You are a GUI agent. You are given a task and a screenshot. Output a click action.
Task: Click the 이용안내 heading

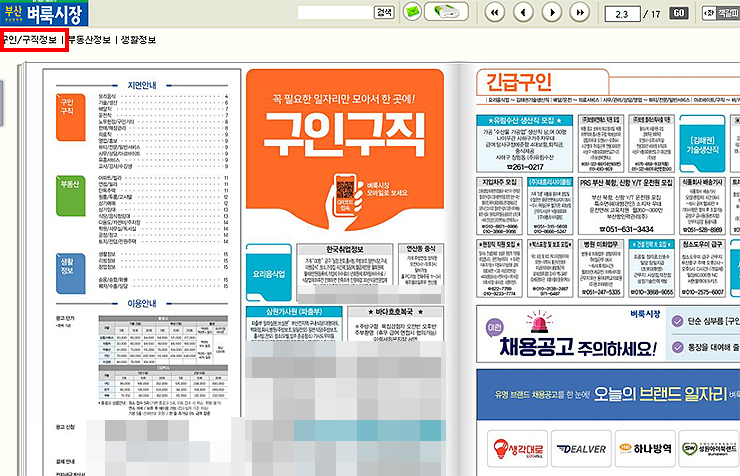(142, 303)
